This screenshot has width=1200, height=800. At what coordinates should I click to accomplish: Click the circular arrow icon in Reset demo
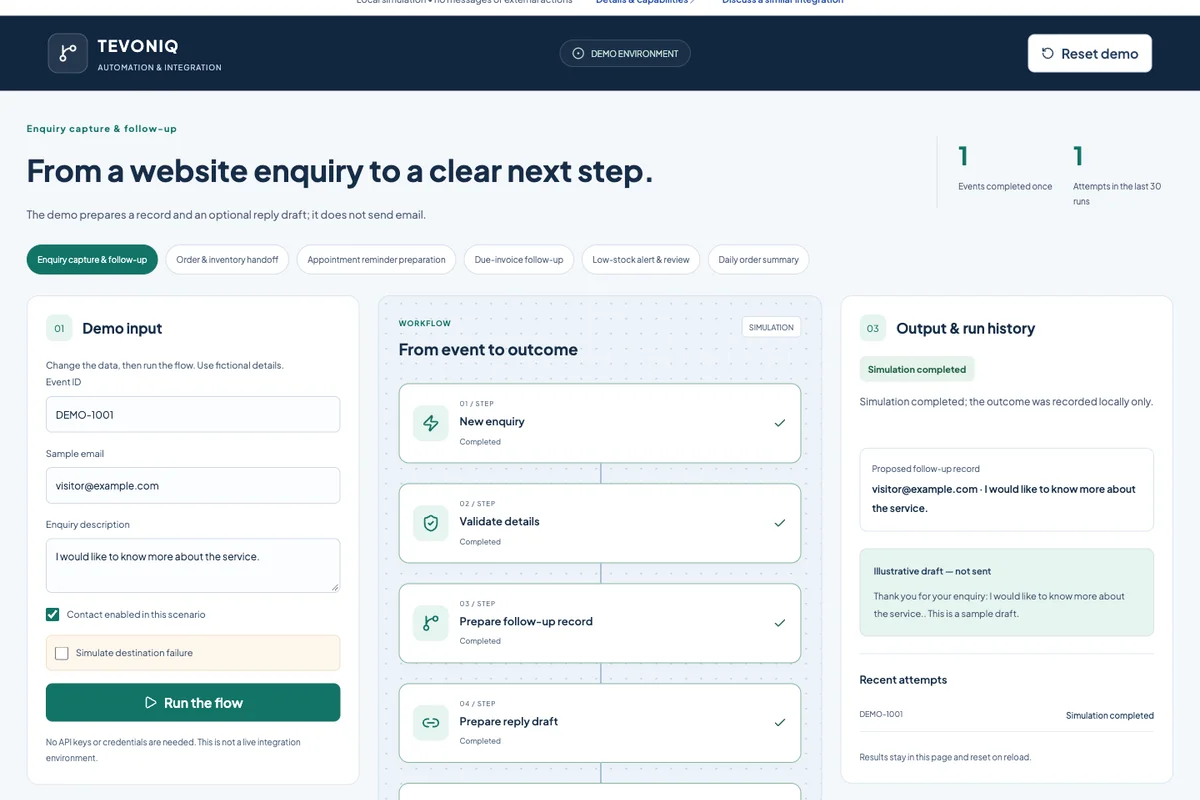(x=1048, y=54)
